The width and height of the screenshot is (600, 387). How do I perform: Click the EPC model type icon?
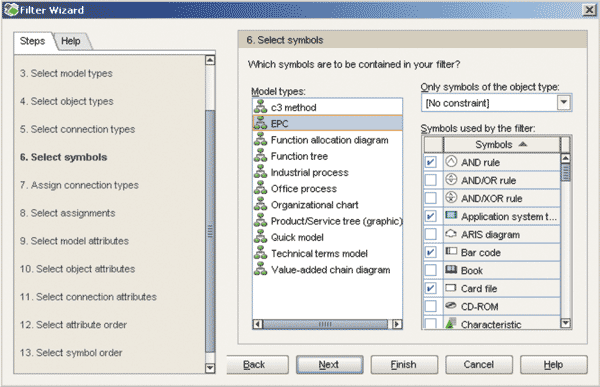click(261, 123)
